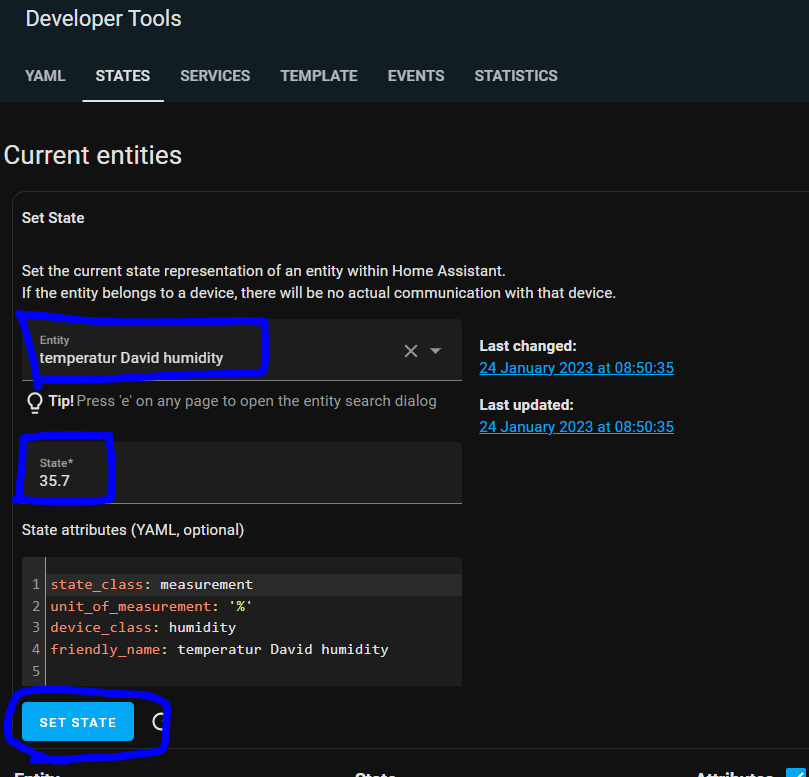The width and height of the screenshot is (809, 777).
Task: Select the States tab
Action: click(x=123, y=76)
